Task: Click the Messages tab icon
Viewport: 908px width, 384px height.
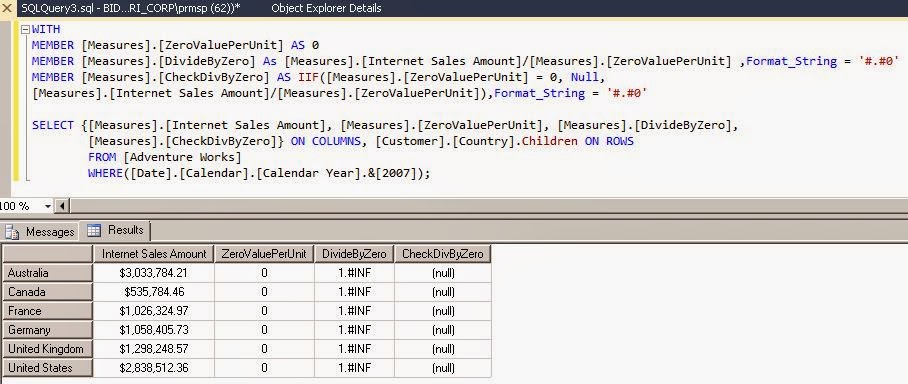Action: pyautogui.click(x=12, y=232)
